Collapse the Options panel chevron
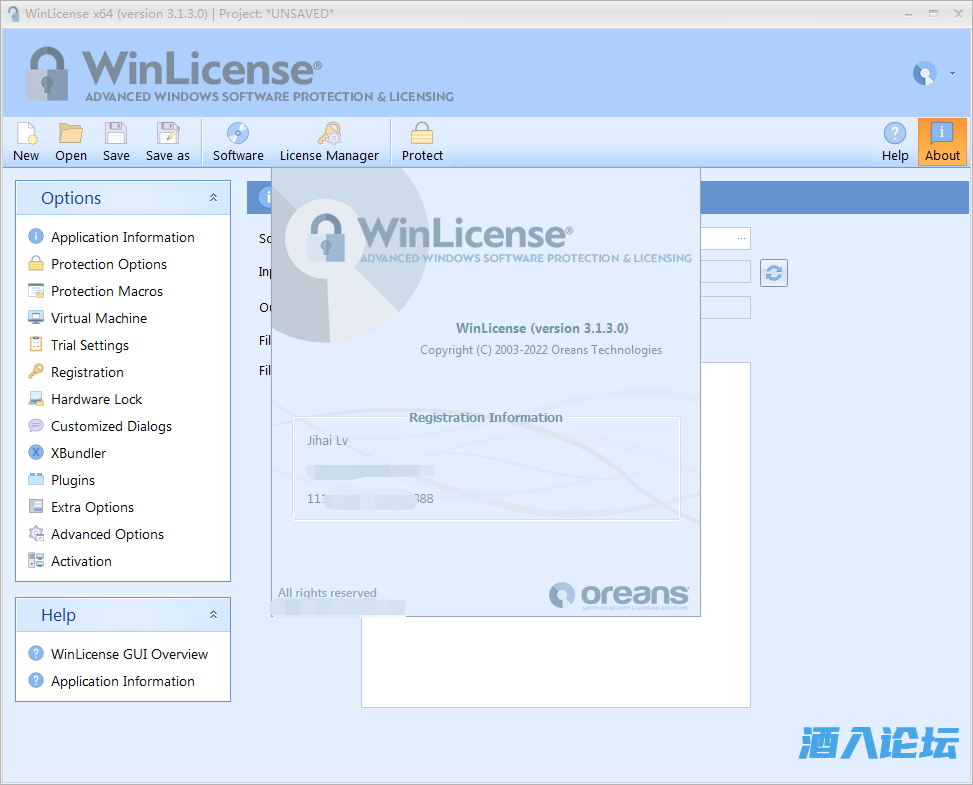973x785 pixels. (213, 198)
